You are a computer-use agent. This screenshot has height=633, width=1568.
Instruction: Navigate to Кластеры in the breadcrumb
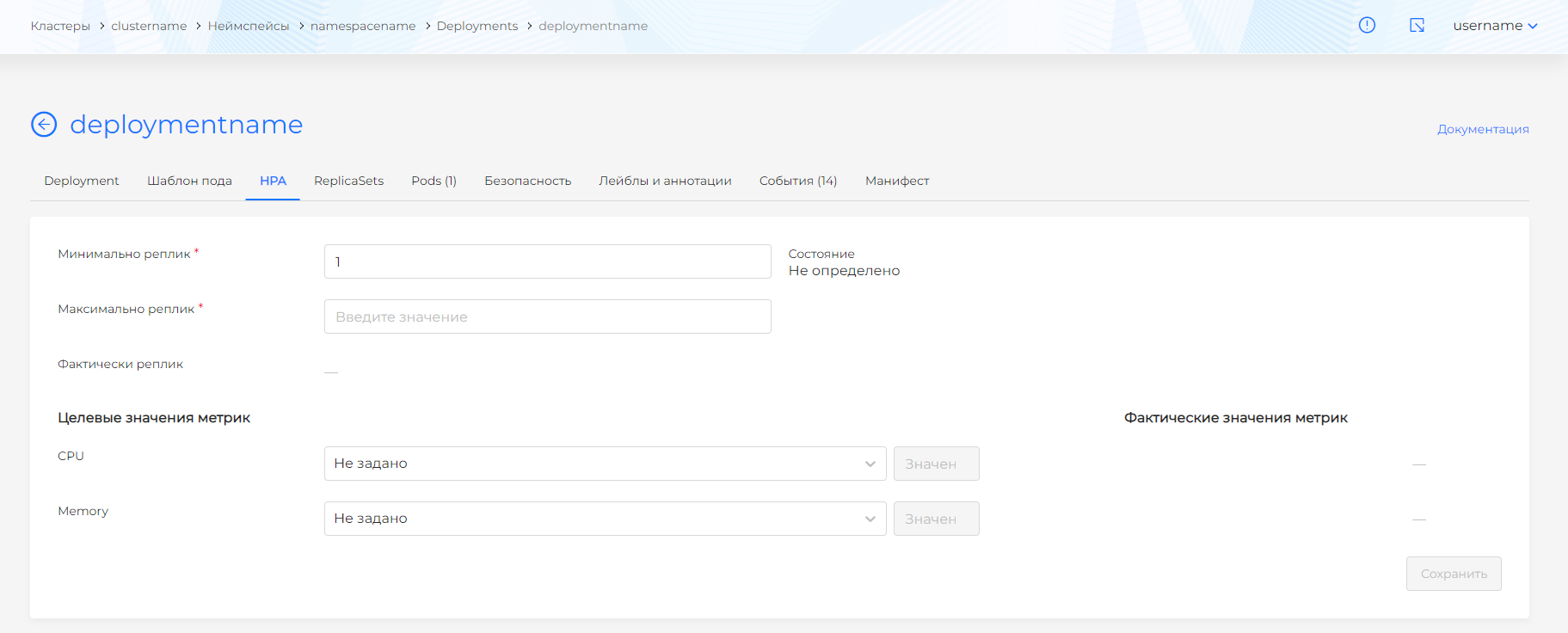tap(60, 26)
